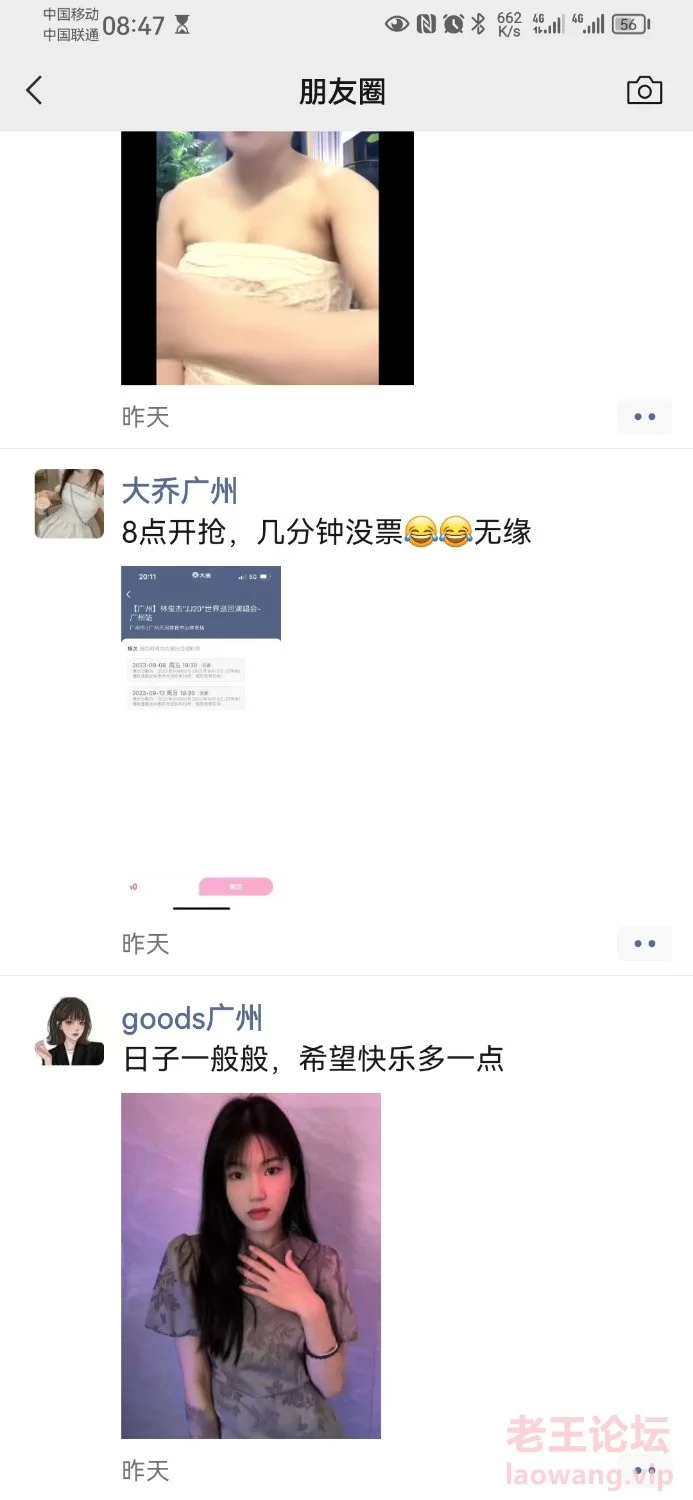Open goods广州 username link
693x1500 pixels.
[192, 1018]
